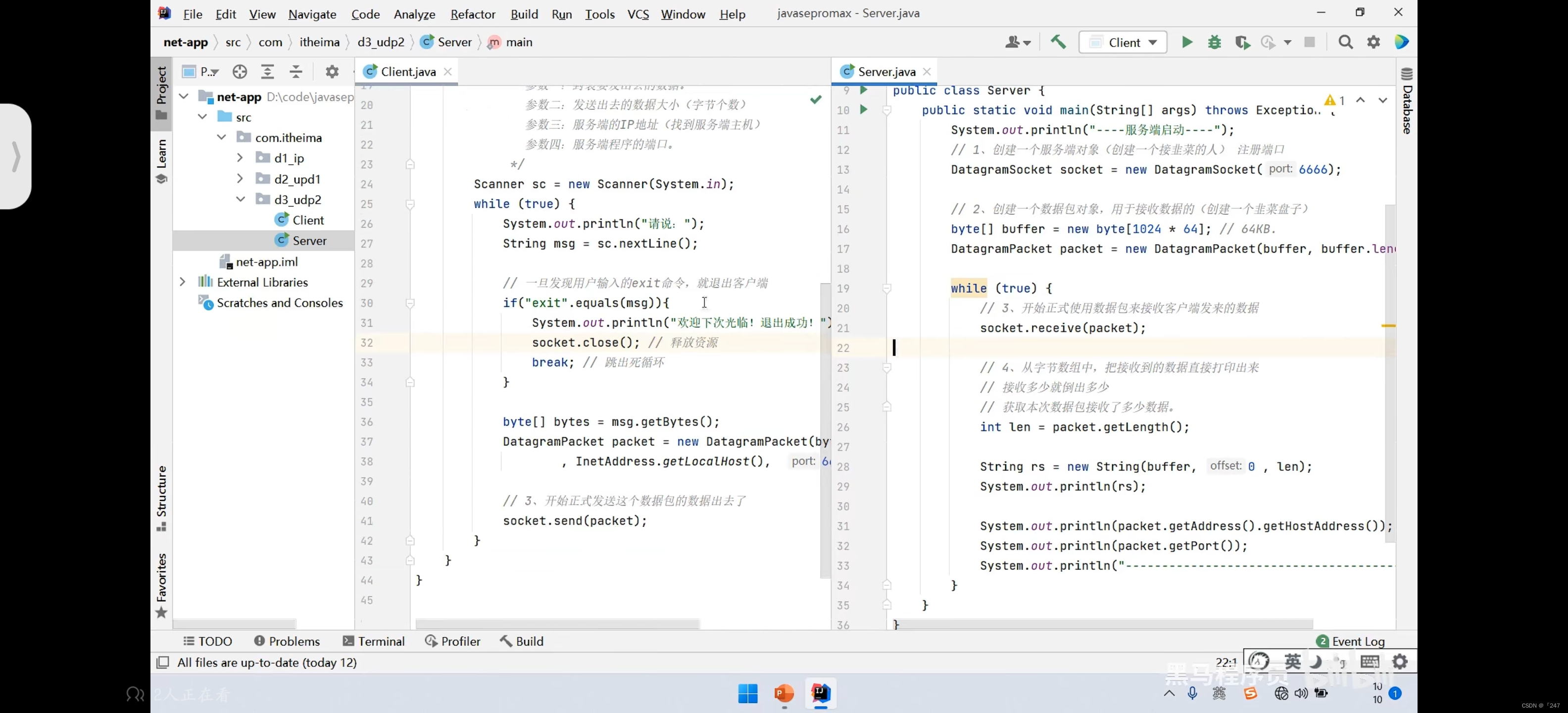Click the TODO panel button at bottom
Image resolution: width=1568 pixels, height=713 pixels.
point(207,641)
